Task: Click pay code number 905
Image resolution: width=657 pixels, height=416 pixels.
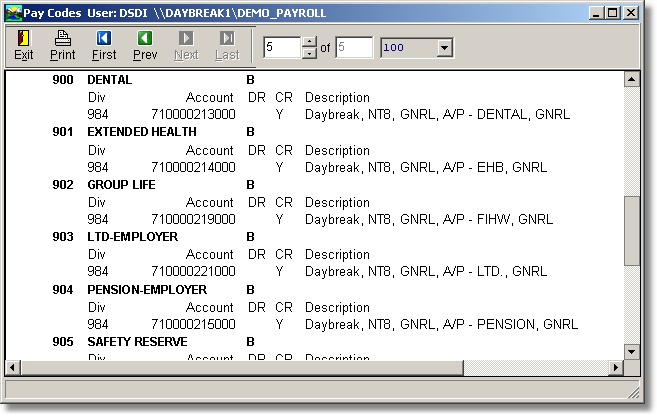Action: tap(63, 341)
